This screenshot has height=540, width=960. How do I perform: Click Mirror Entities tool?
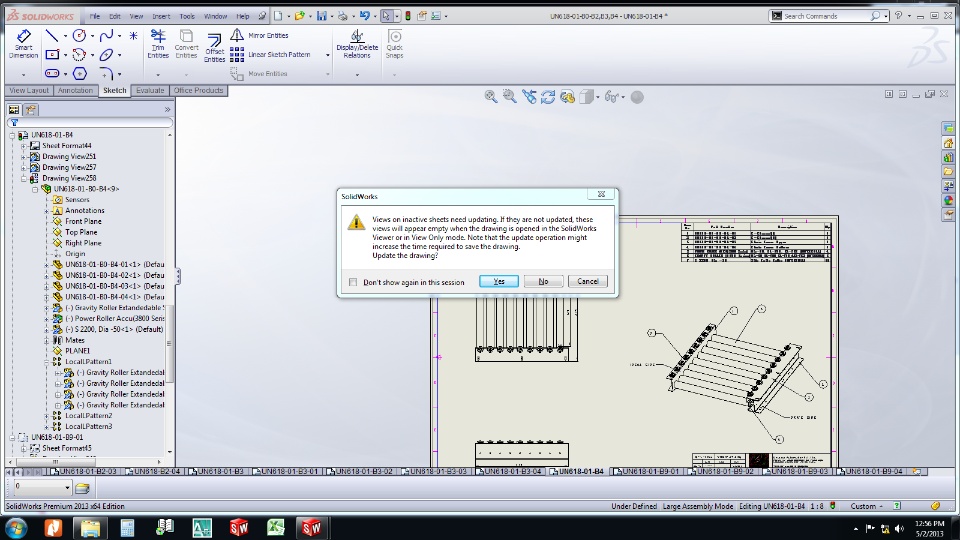pos(260,36)
